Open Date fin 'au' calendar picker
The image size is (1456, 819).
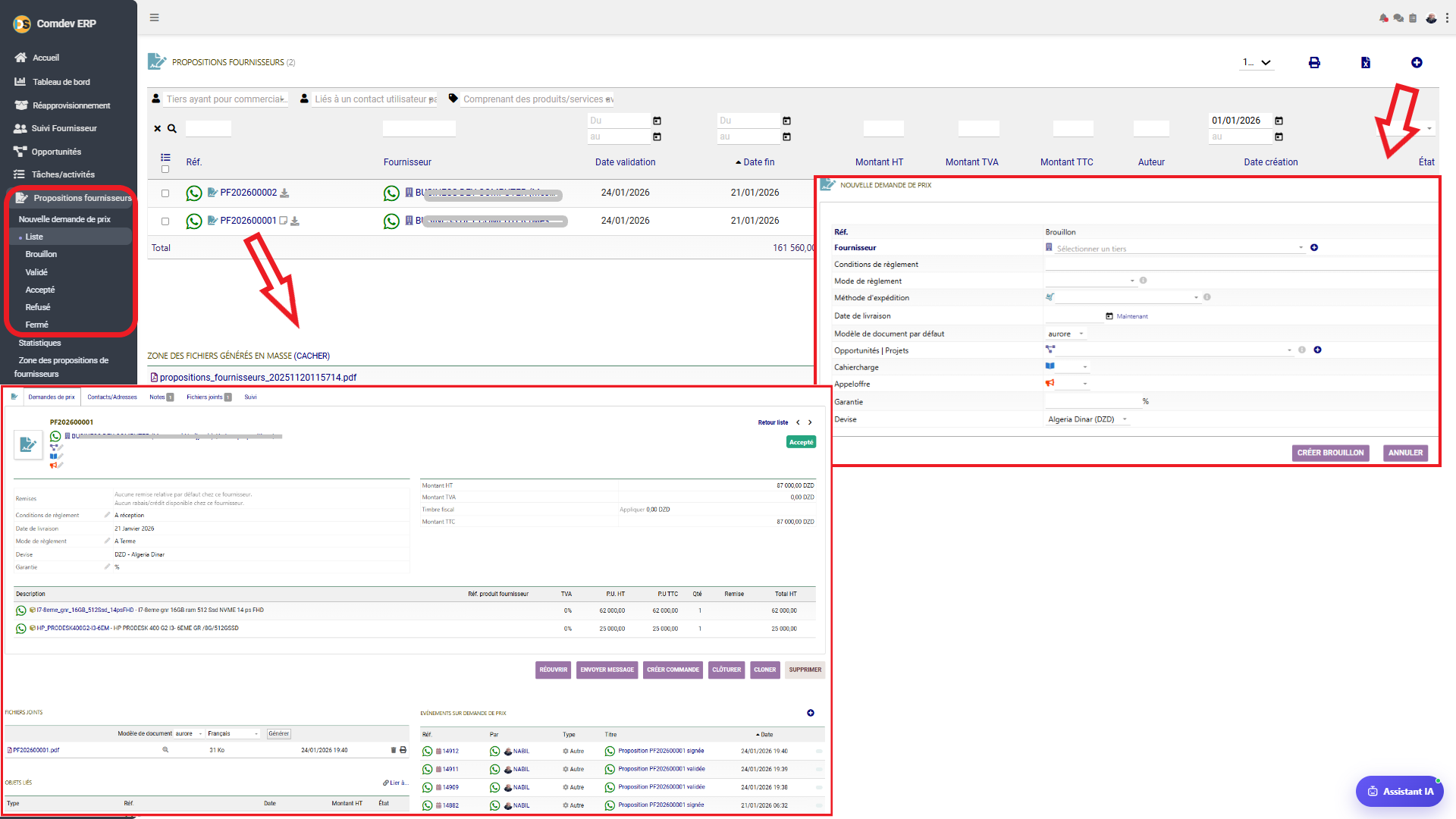point(786,137)
